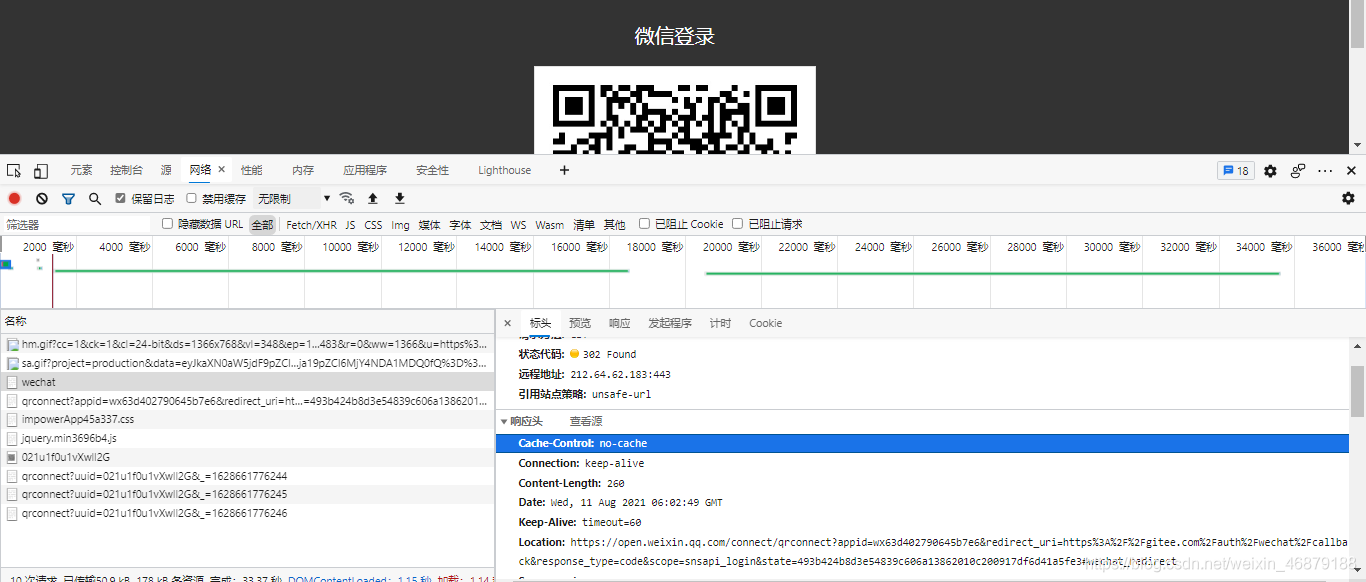Click the WeChat login QR code

[x=675, y=110]
